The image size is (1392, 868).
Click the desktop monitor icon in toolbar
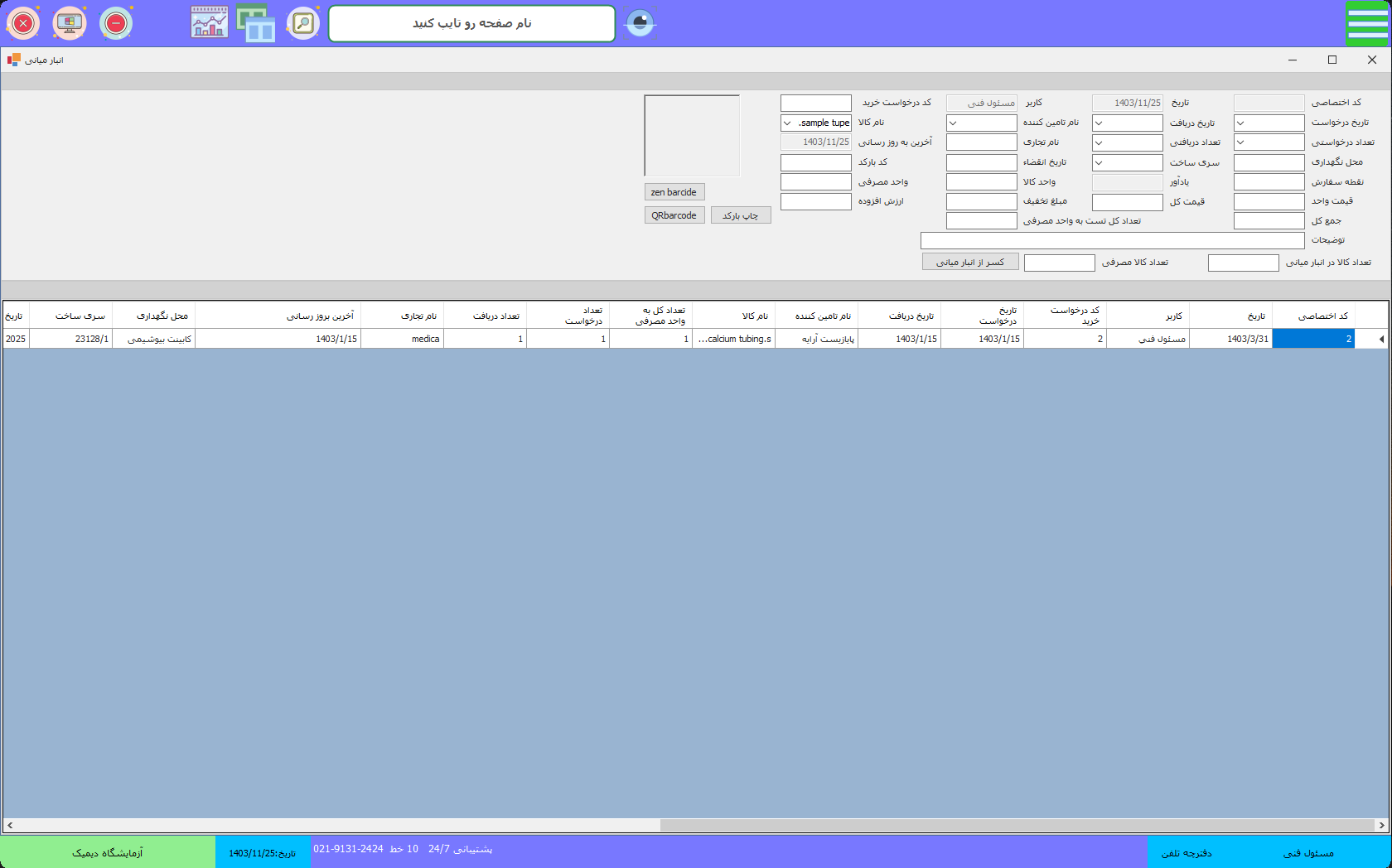pos(70,23)
